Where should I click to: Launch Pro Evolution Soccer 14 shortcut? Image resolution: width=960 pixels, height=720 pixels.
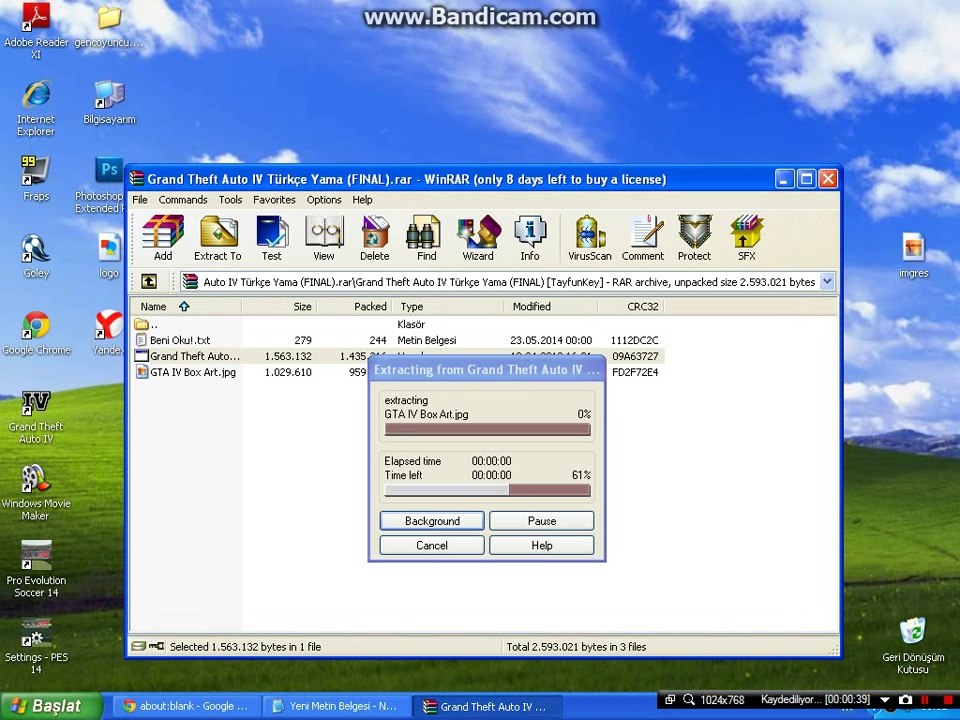pos(36,569)
